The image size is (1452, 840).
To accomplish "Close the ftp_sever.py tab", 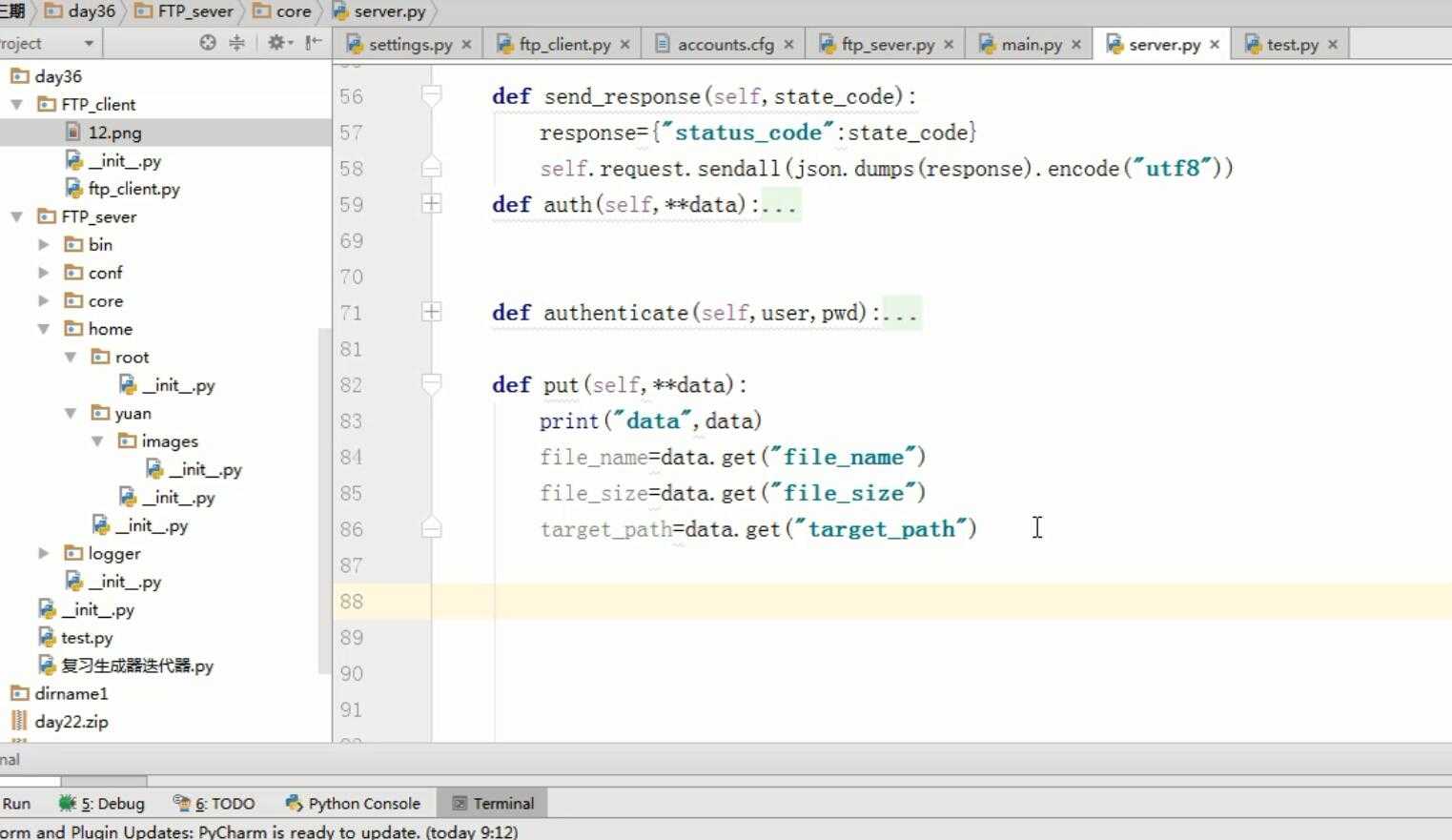I will coord(949,45).
